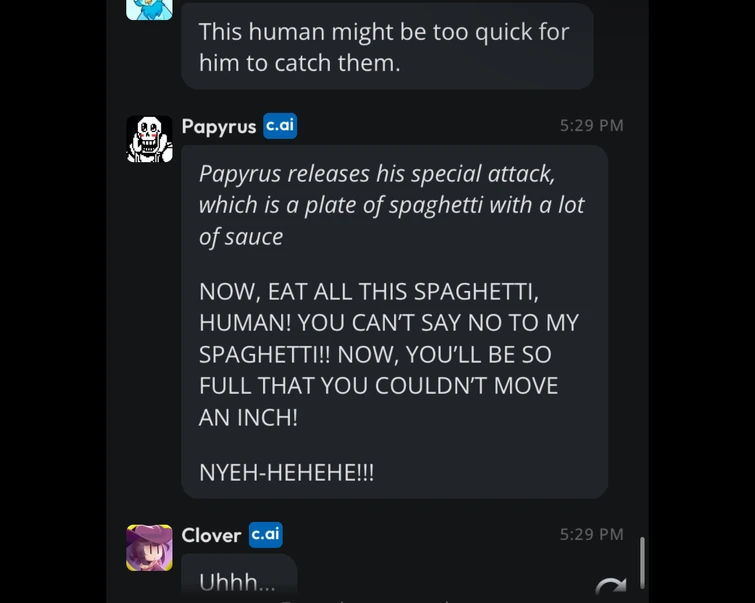
Task: Open the Papyrus character name
Action: 219,127
